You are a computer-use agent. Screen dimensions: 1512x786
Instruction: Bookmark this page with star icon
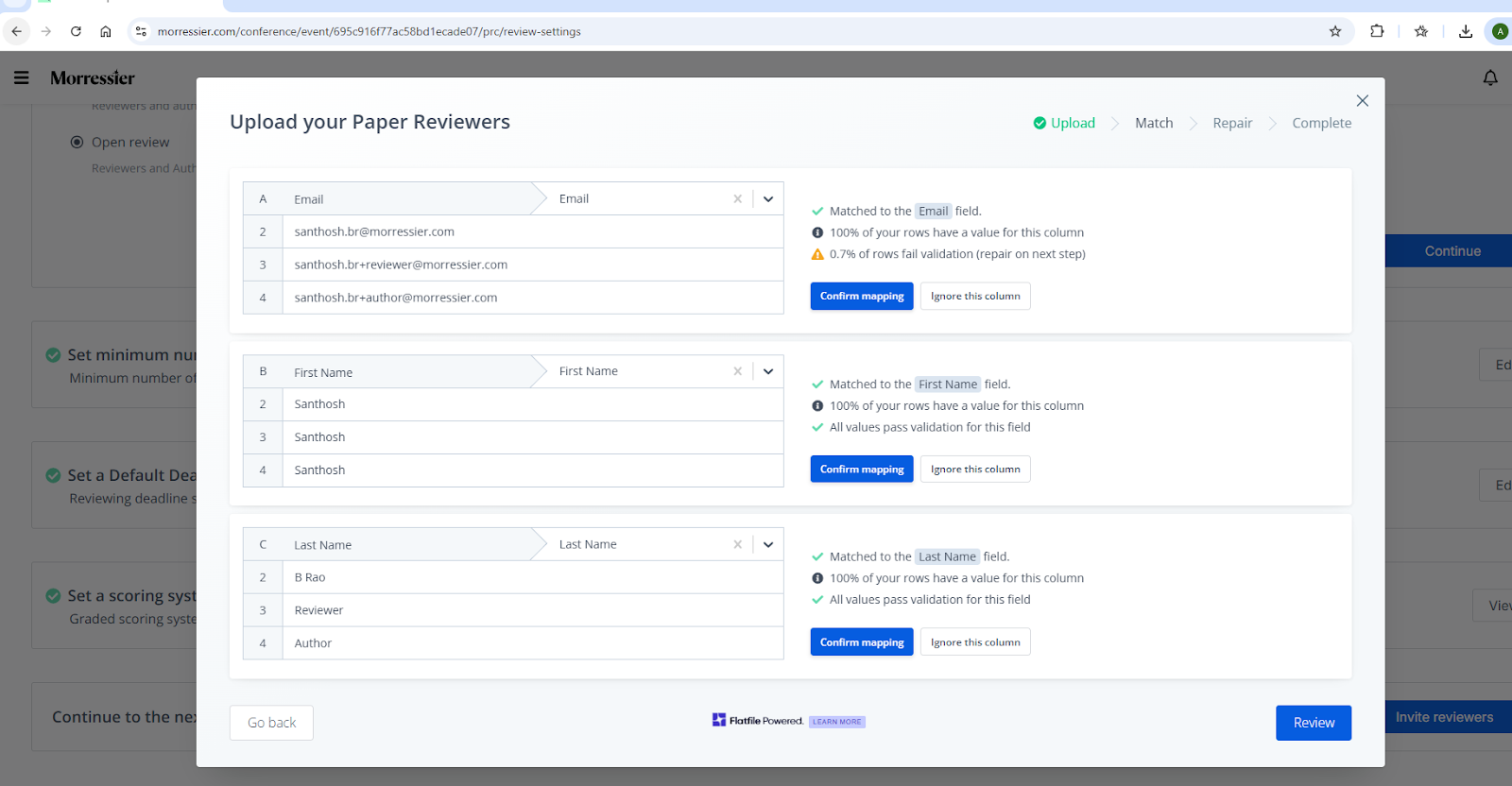[1334, 31]
